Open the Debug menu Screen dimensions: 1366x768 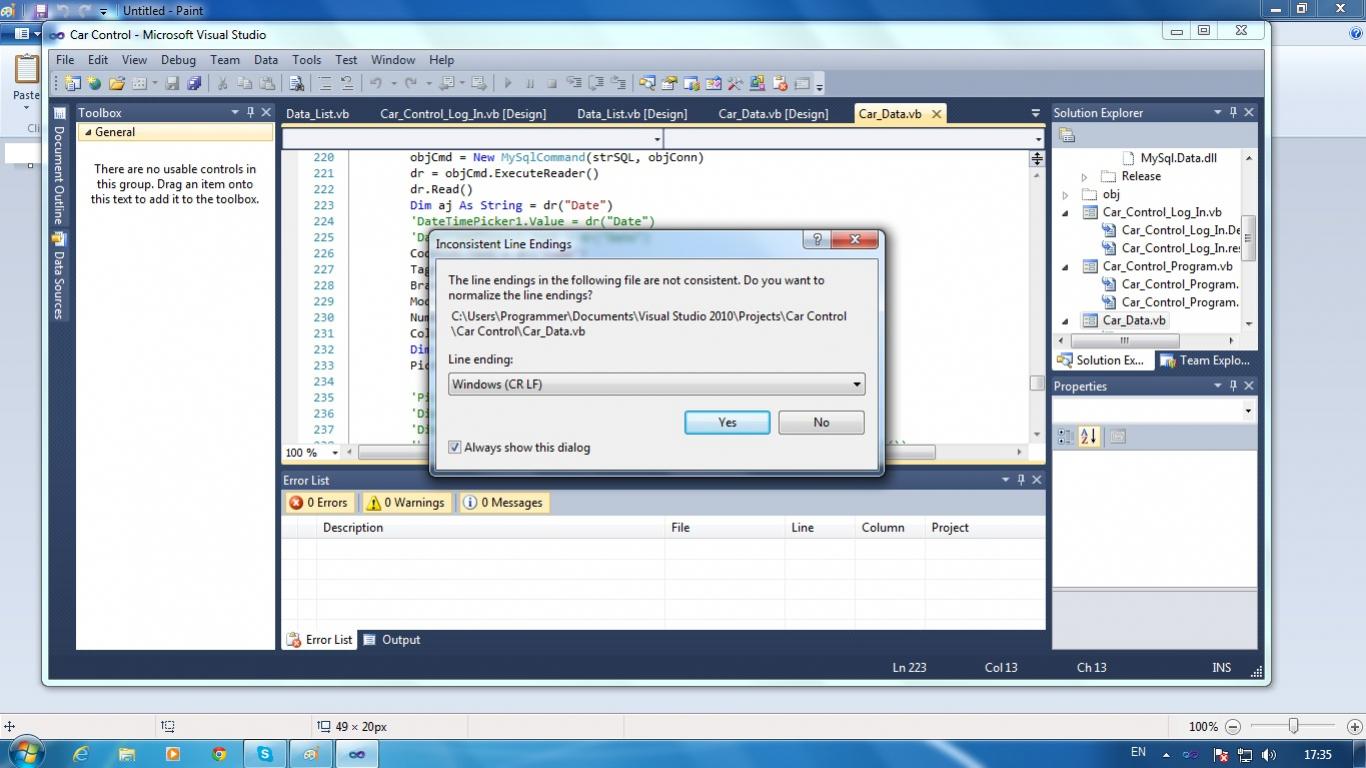[x=178, y=60]
